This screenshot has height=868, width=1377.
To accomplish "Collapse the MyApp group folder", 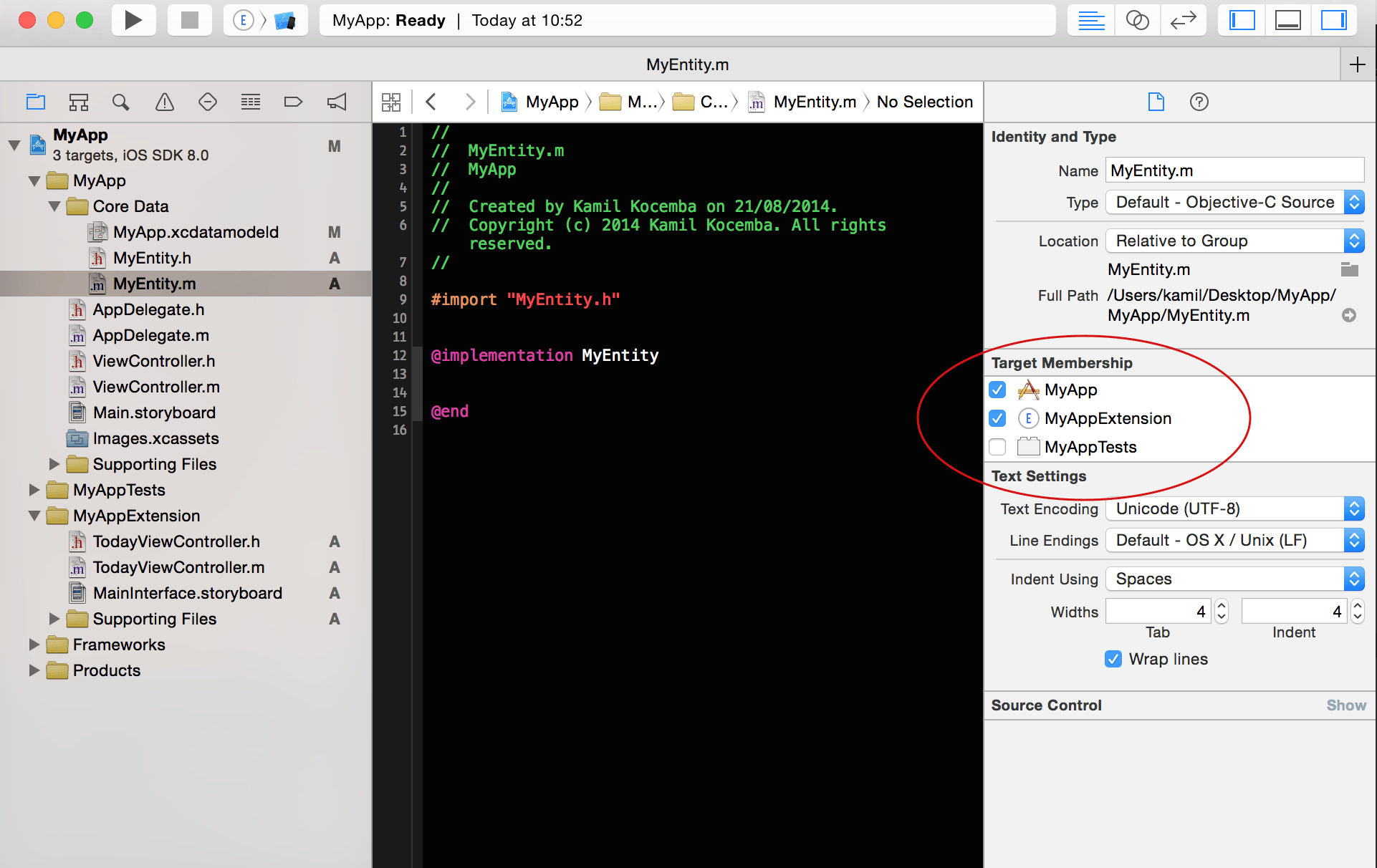I will tap(34, 181).
